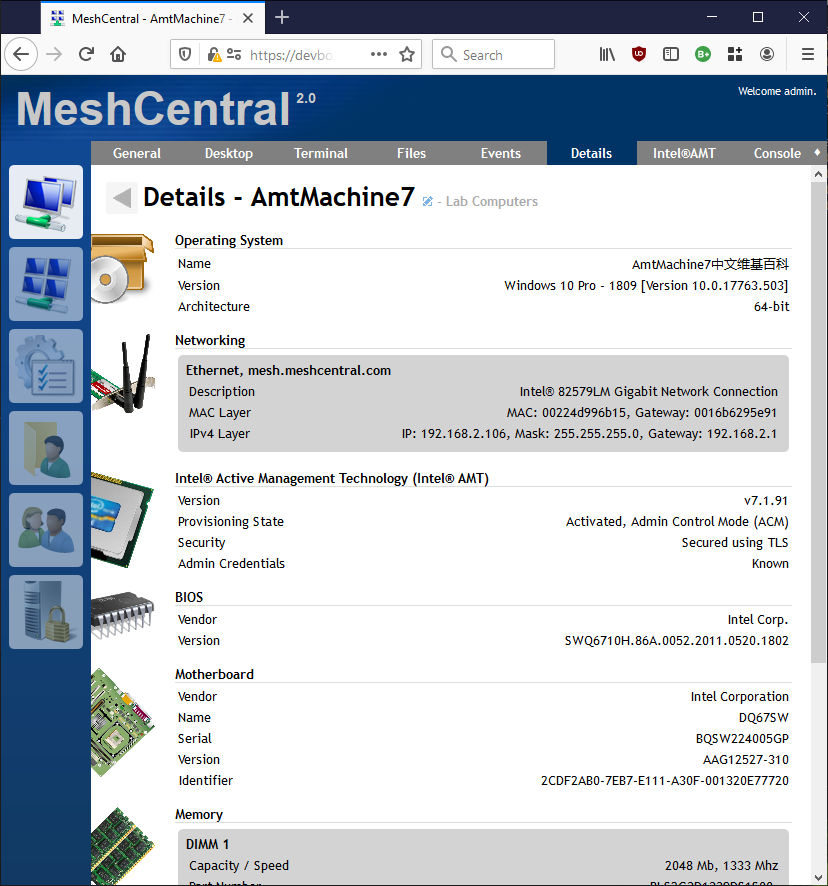Viewport: 828px width, 886px height.
Task: Click 'Intel® 82579LM Gigabit Network Connection' text
Action: click(649, 392)
